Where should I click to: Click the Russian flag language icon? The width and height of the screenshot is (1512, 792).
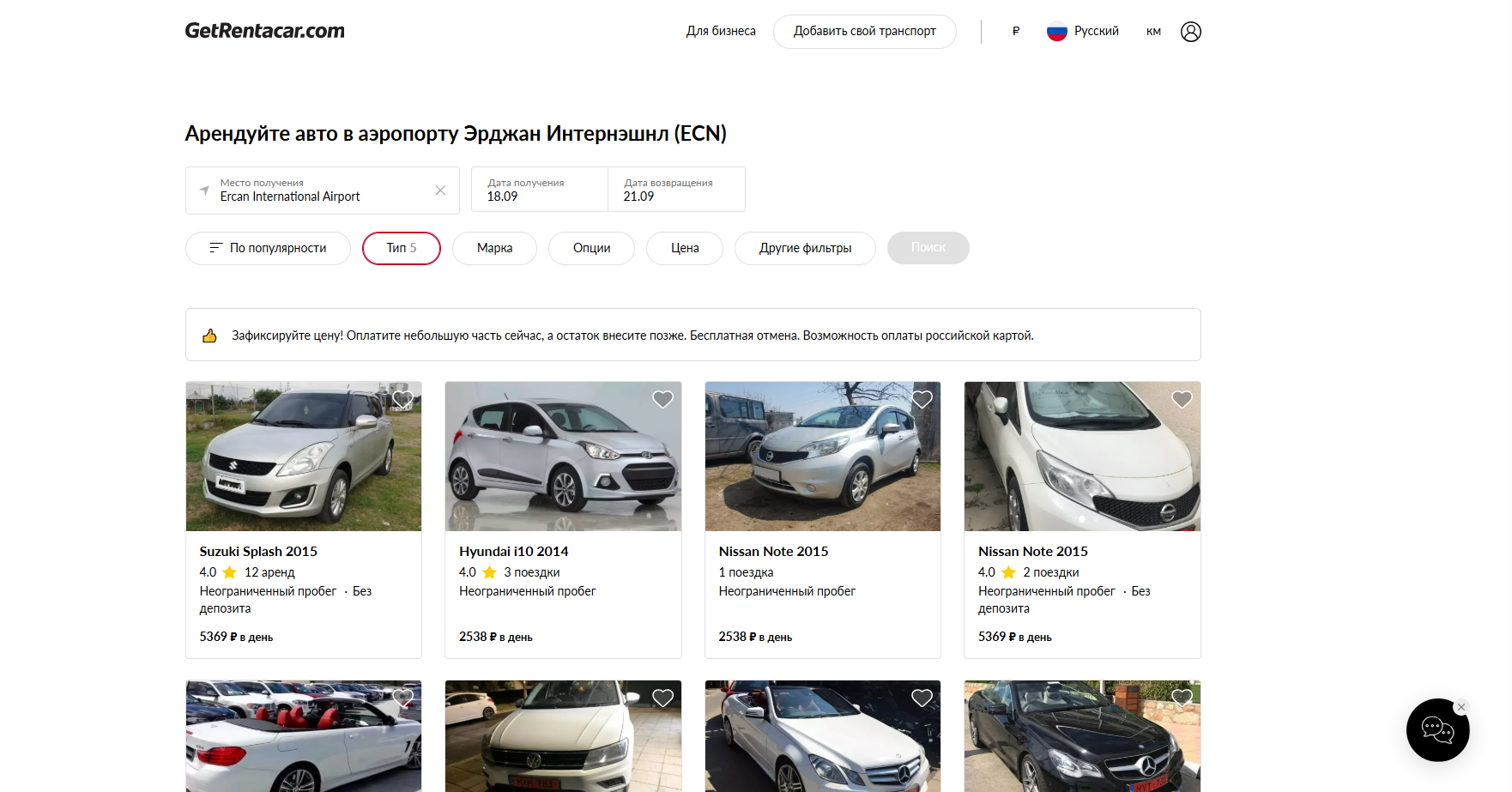tap(1056, 32)
